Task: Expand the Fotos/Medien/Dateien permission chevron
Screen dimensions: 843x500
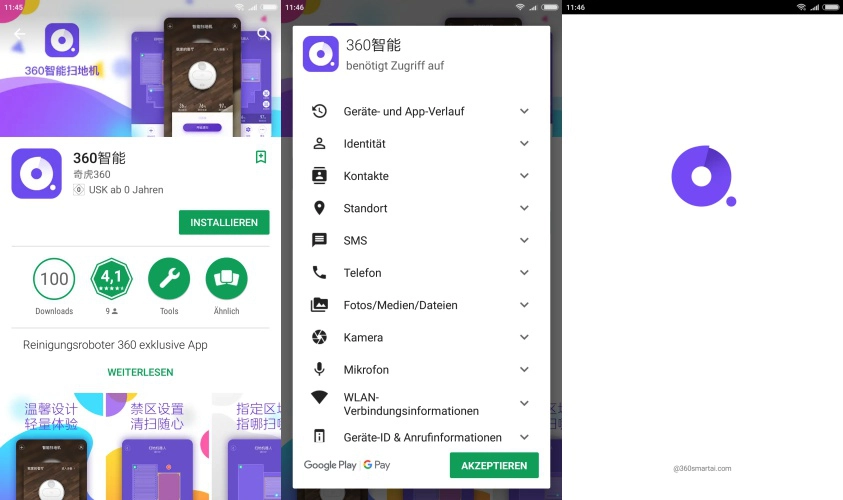Action: pyautogui.click(x=524, y=305)
